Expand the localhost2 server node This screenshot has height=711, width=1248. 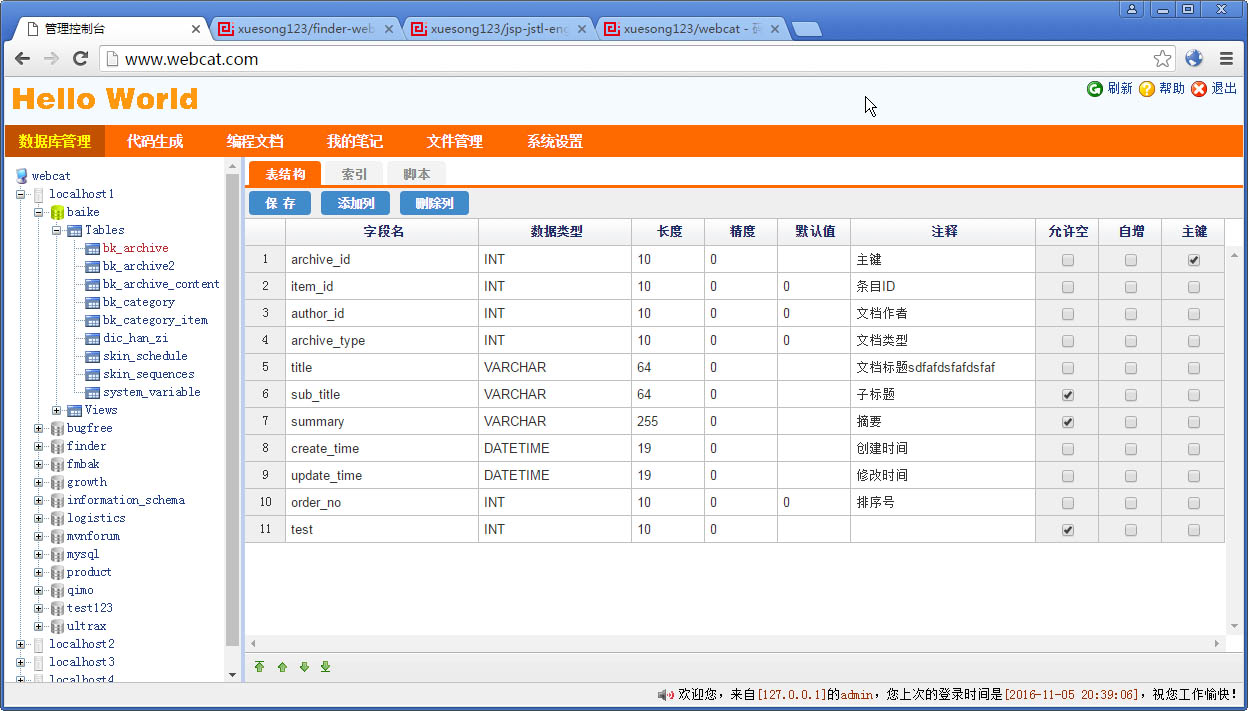click(21, 644)
